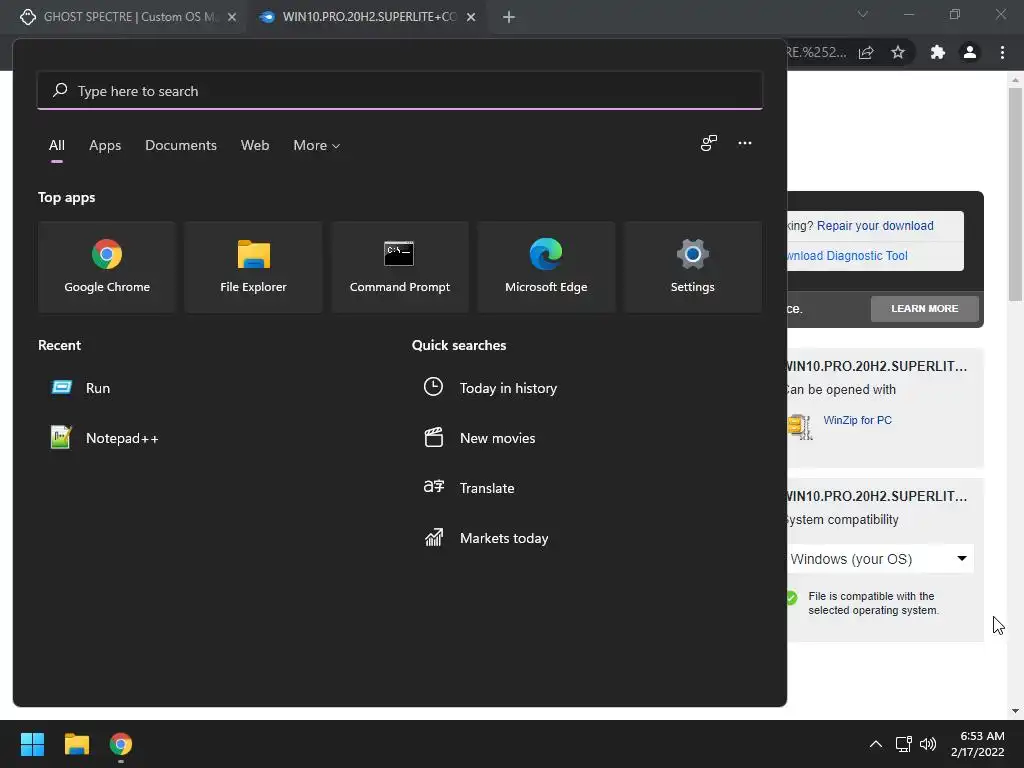
Task: Select Markets today quick search
Action: pyautogui.click(x=486, y=538)
